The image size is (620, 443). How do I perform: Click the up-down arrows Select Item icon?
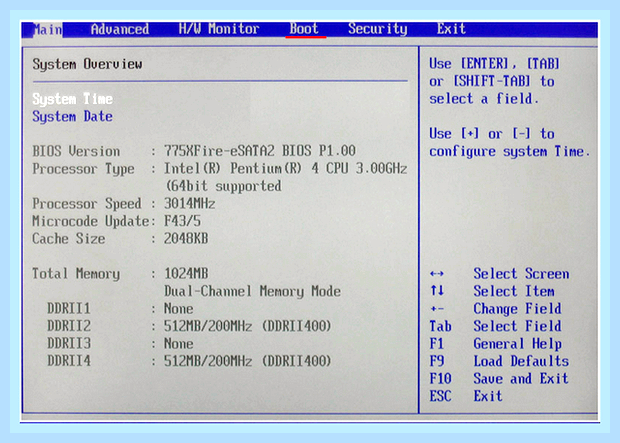(437, 291)
